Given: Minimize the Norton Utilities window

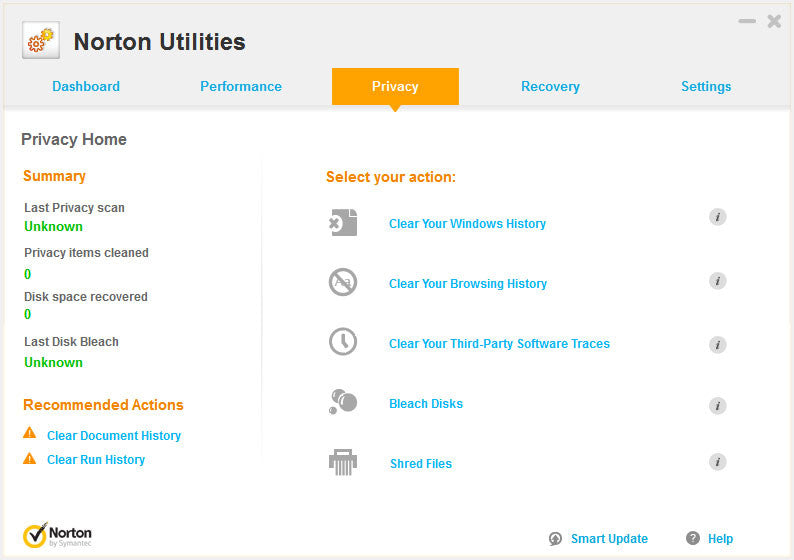Looking at the screenshot, I should [747, 21].
